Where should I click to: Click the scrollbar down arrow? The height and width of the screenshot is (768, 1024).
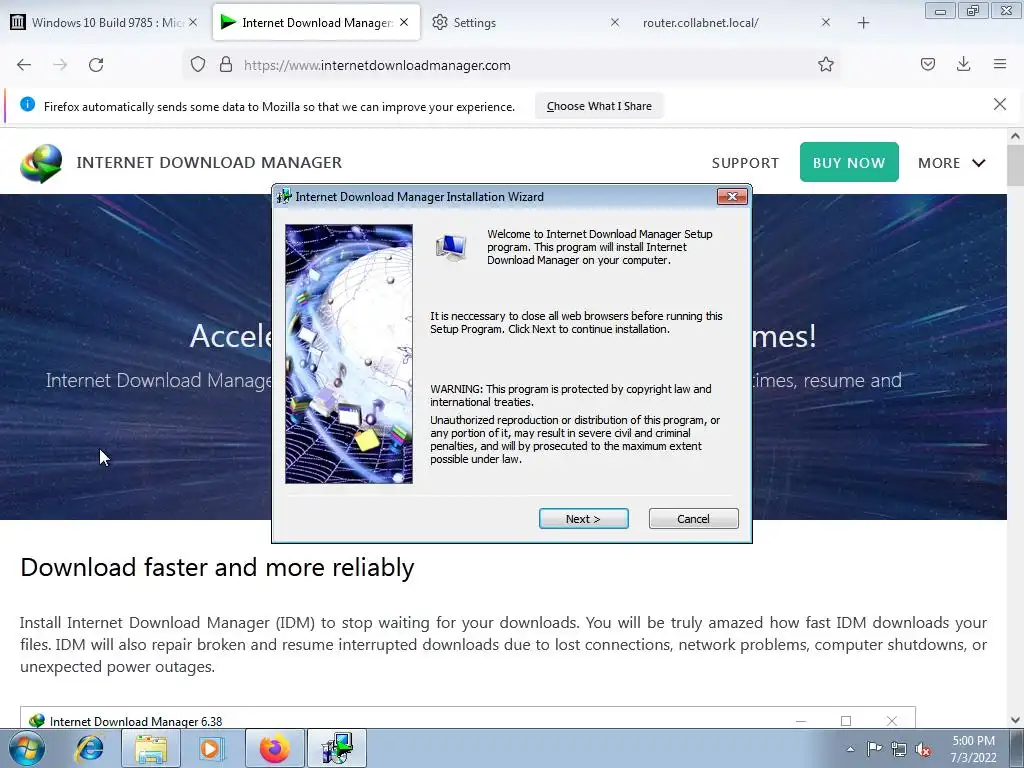point(1015,720)
